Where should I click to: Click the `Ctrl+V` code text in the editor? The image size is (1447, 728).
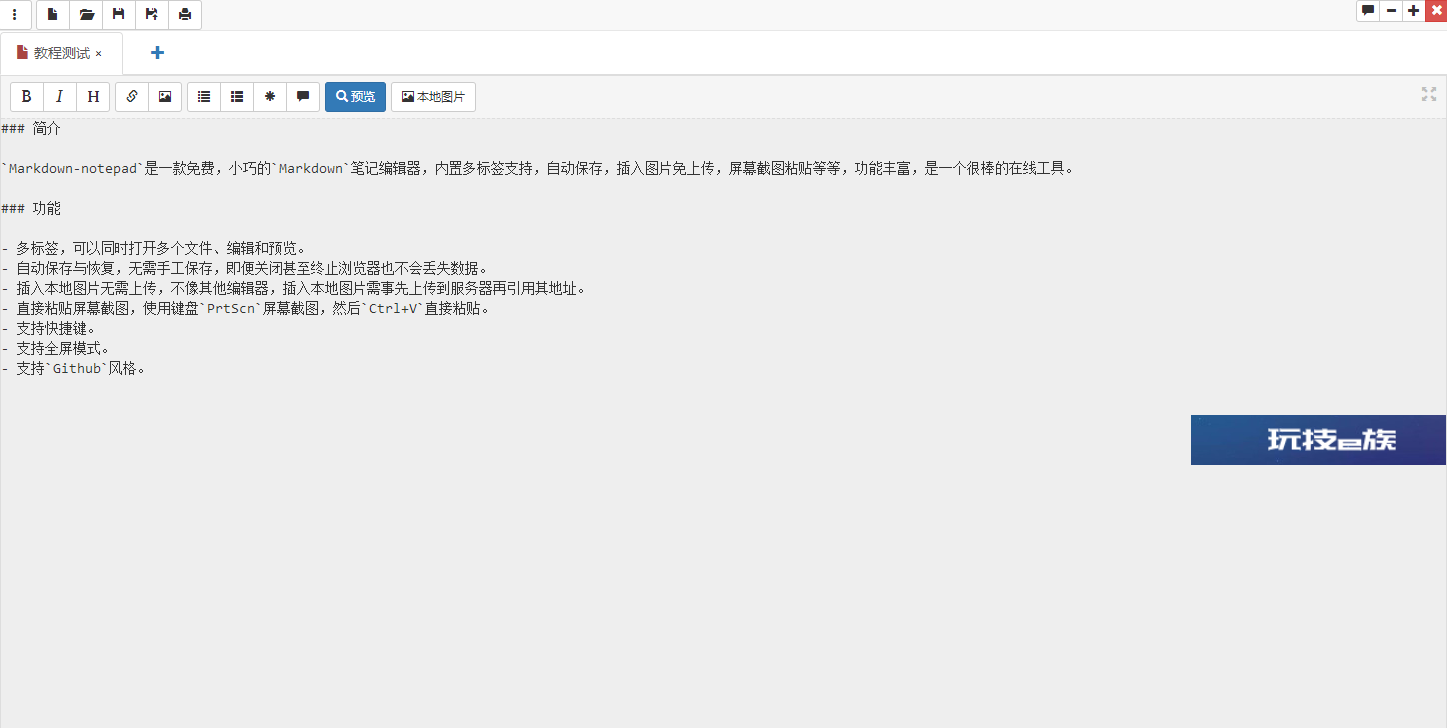point(393,309)
